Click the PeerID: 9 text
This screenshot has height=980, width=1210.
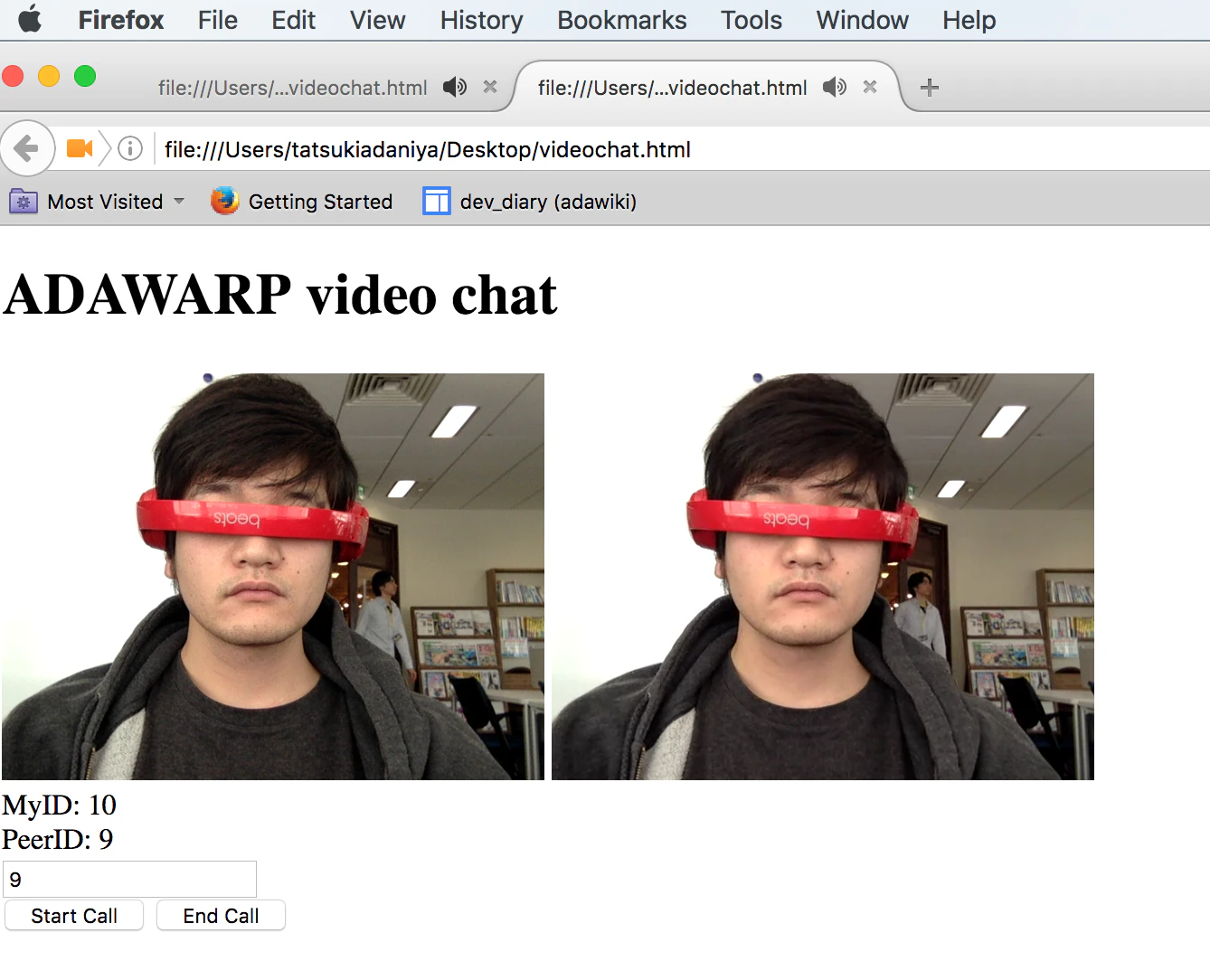(x=58, y=839)
